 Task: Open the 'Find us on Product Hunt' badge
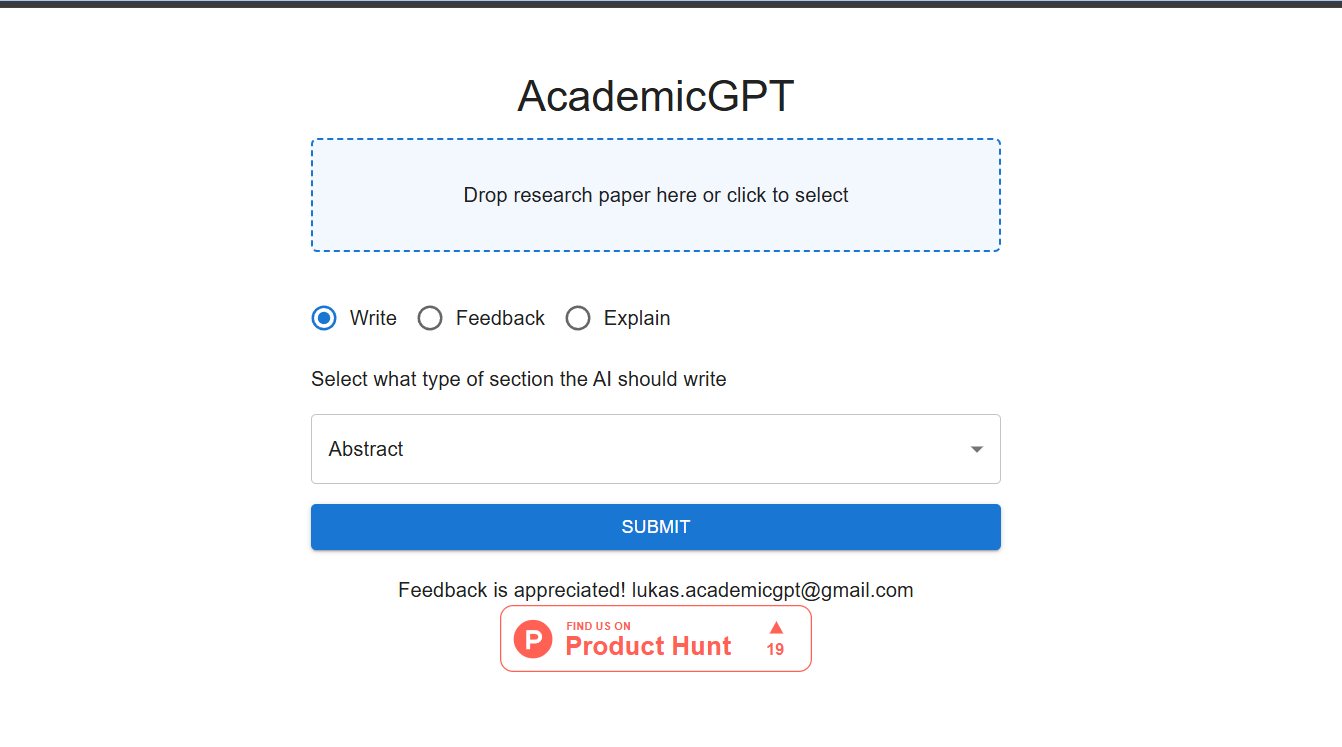pyautogui.click(x=656, y=638)
